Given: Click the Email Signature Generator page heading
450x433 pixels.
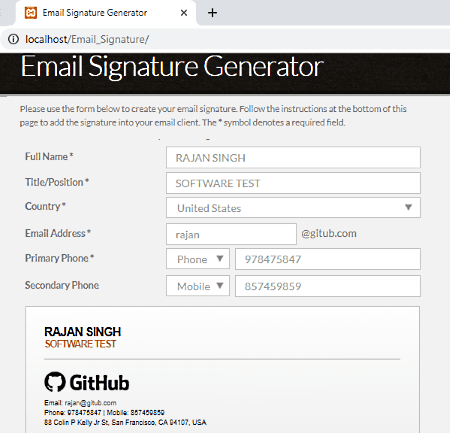Looking at the screenshot, I should click(x=172, y=67).
